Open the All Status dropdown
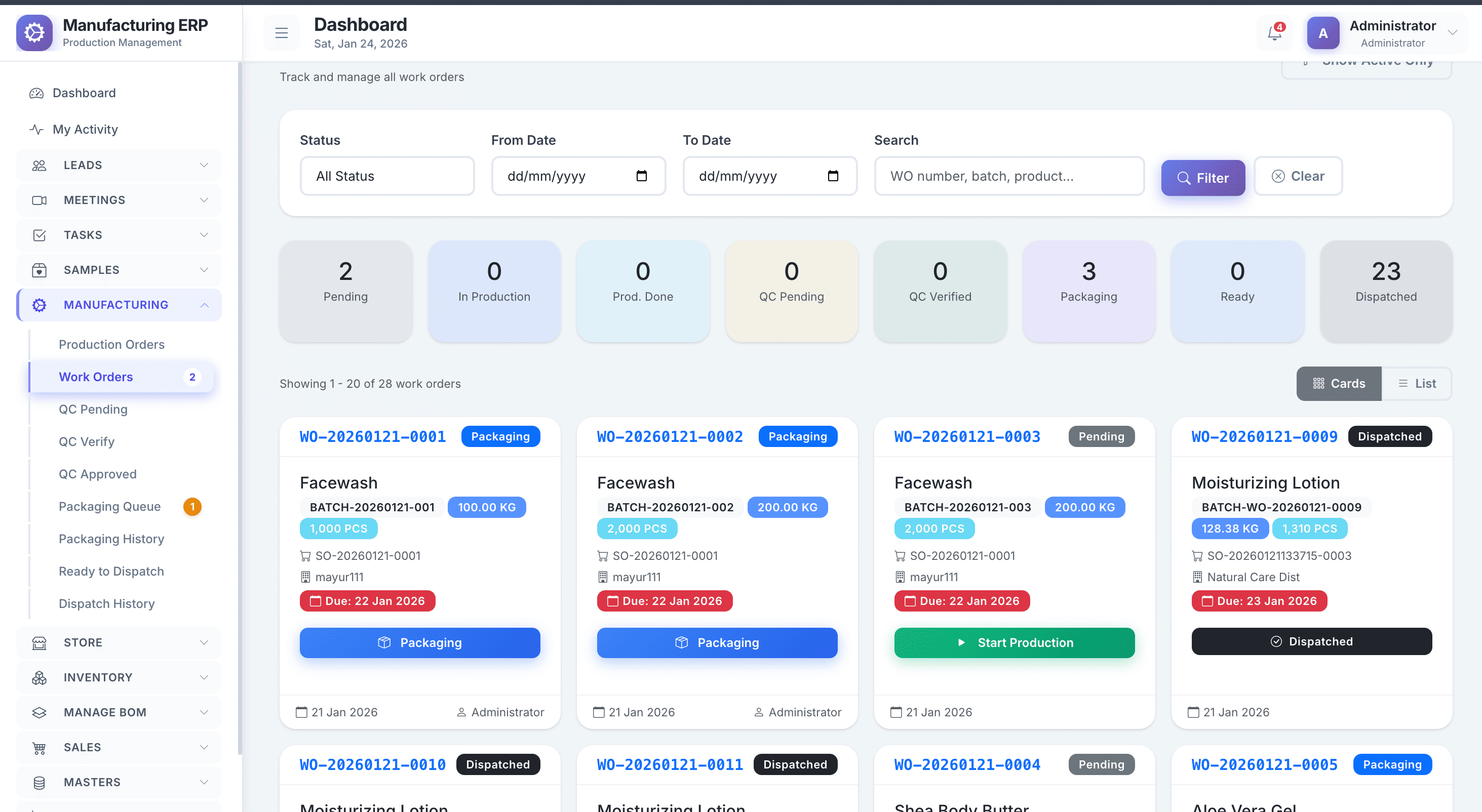 point(387,176)
